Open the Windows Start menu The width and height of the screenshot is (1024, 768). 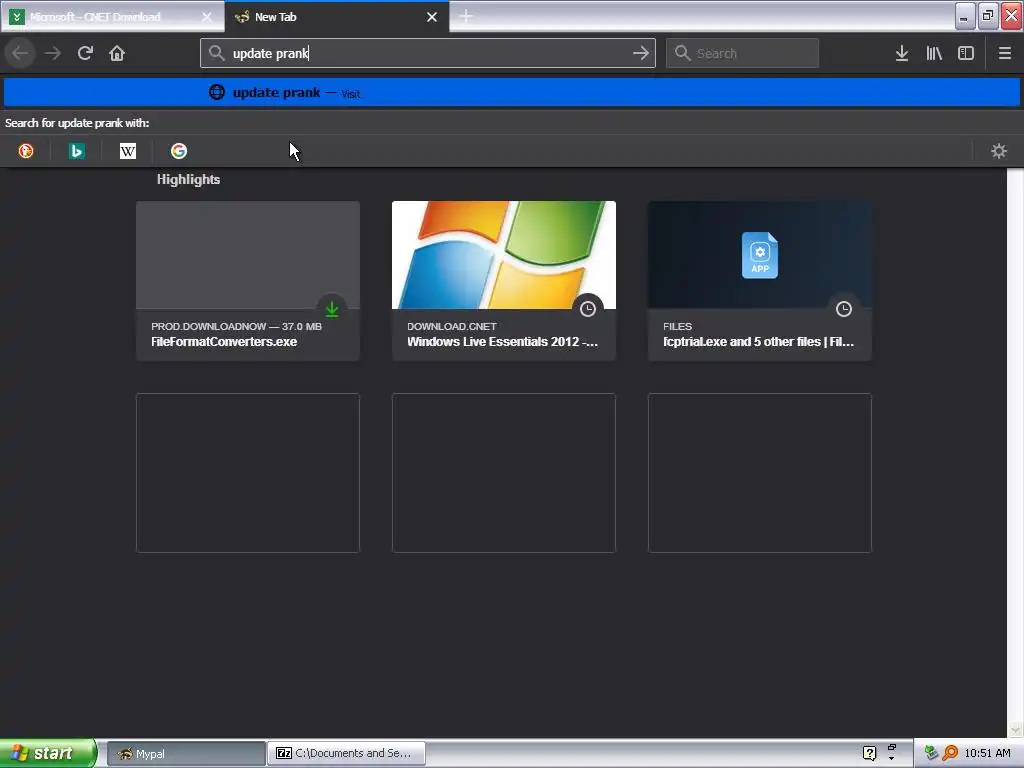pos(48,754)
